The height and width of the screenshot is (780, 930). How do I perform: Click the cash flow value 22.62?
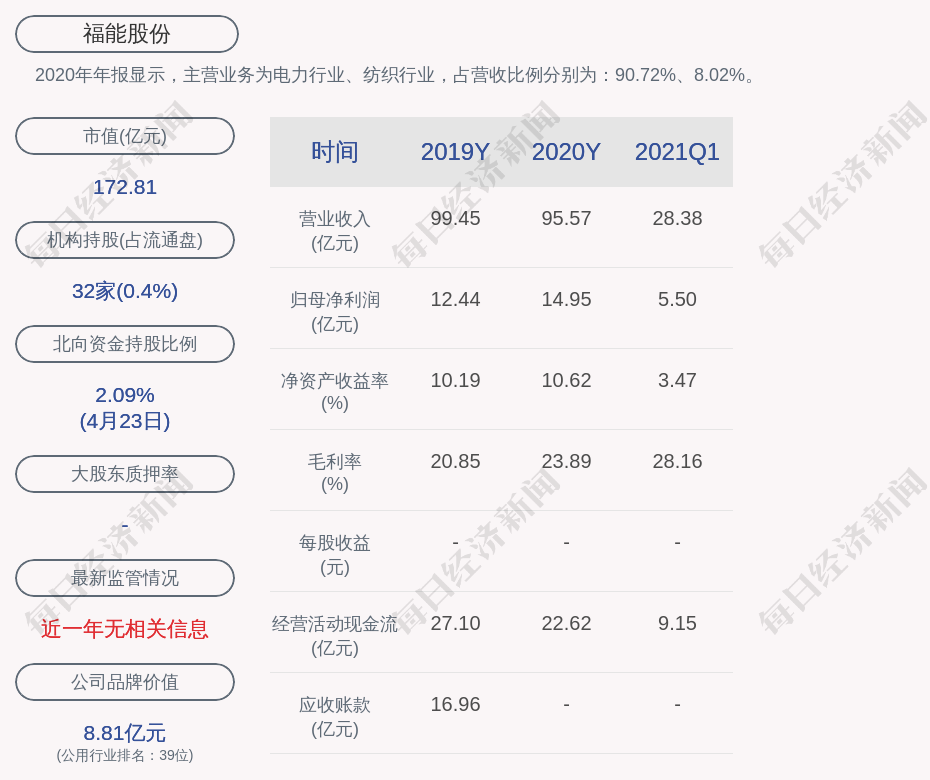(x=566, y=623)
